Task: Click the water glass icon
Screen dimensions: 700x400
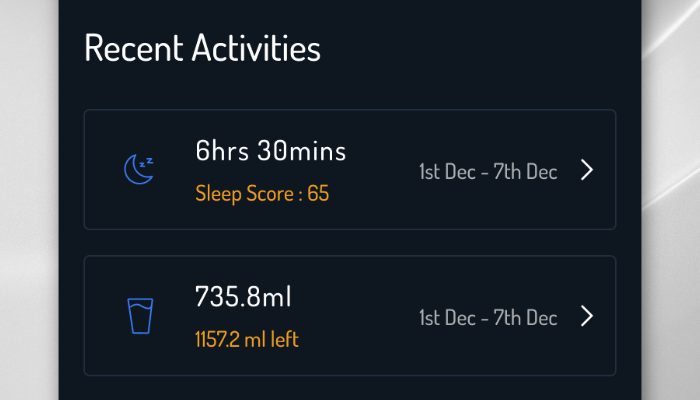Action: pyautogui.click(x=138, y=317)
